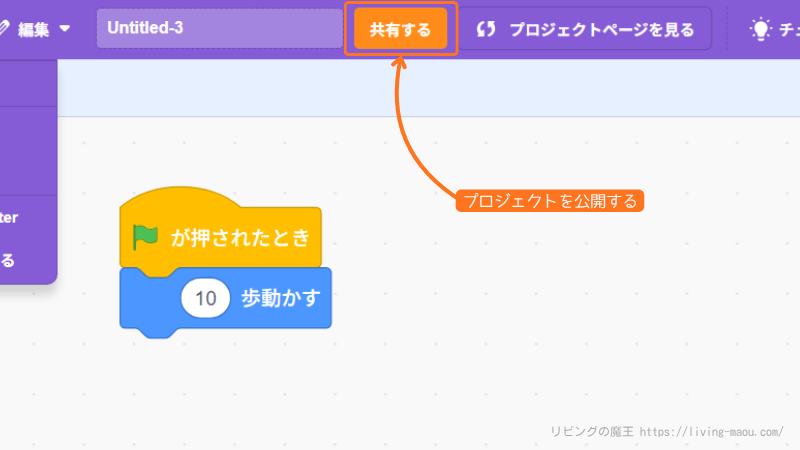800x450 pixels.
Task: Click the lightbulb tutorials icon
Action: [761, 29]
